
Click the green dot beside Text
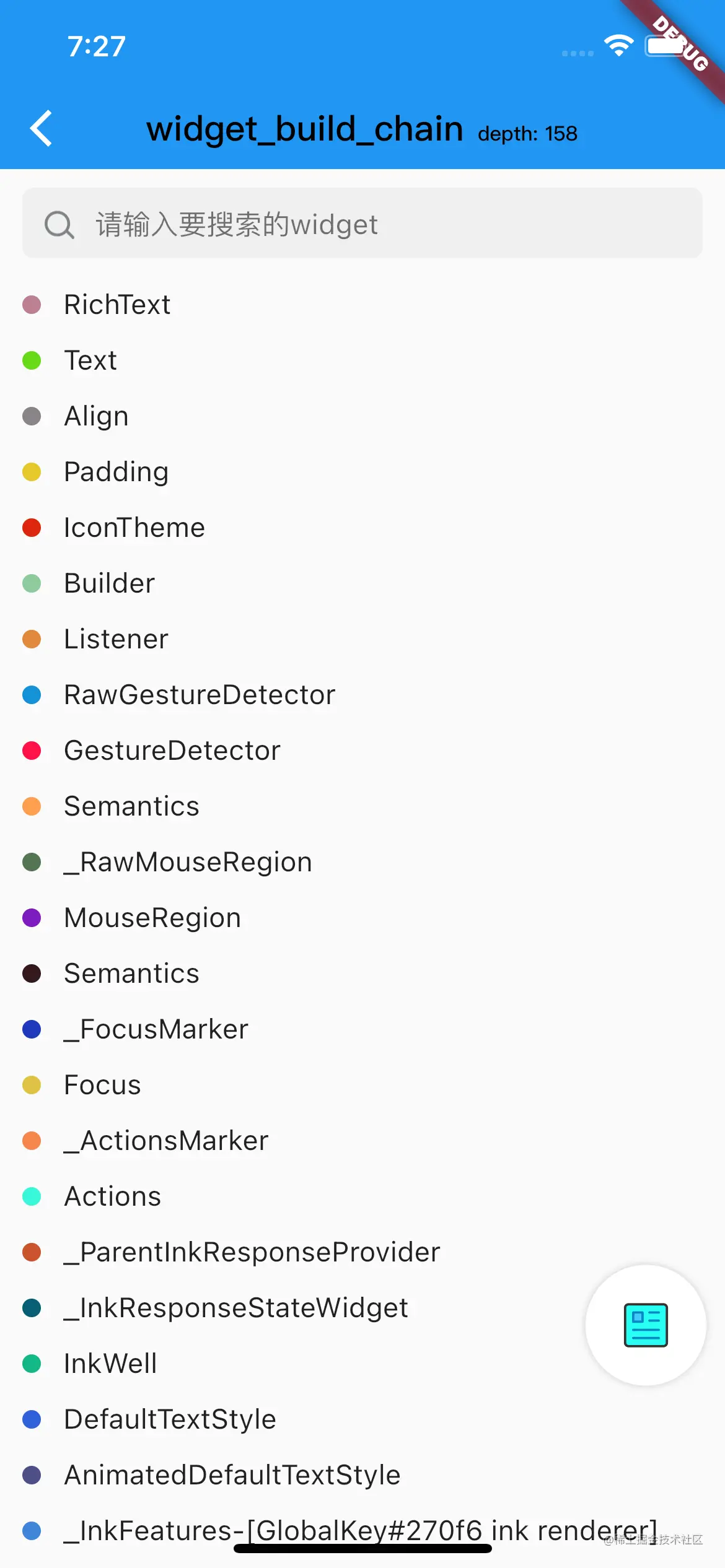coord(32,360)
